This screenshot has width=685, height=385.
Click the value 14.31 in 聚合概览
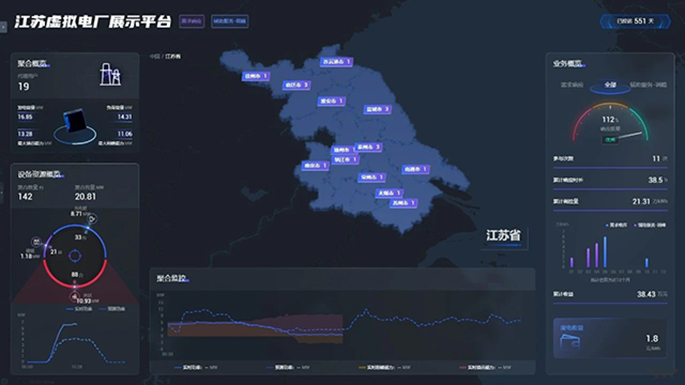pyautogui.click(x=125, y=117)
